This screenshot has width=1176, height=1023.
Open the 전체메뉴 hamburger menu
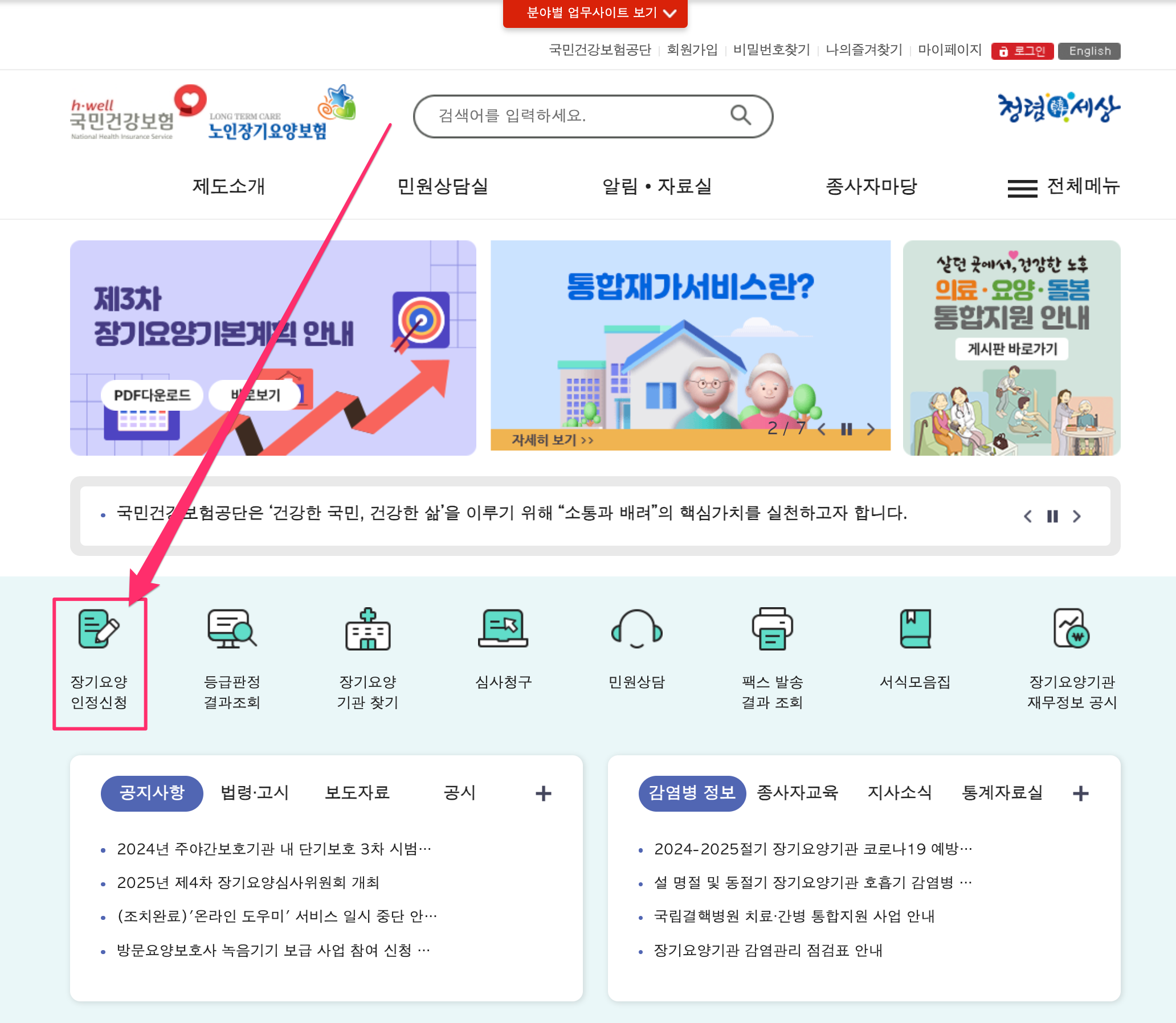click(1022, 188)
